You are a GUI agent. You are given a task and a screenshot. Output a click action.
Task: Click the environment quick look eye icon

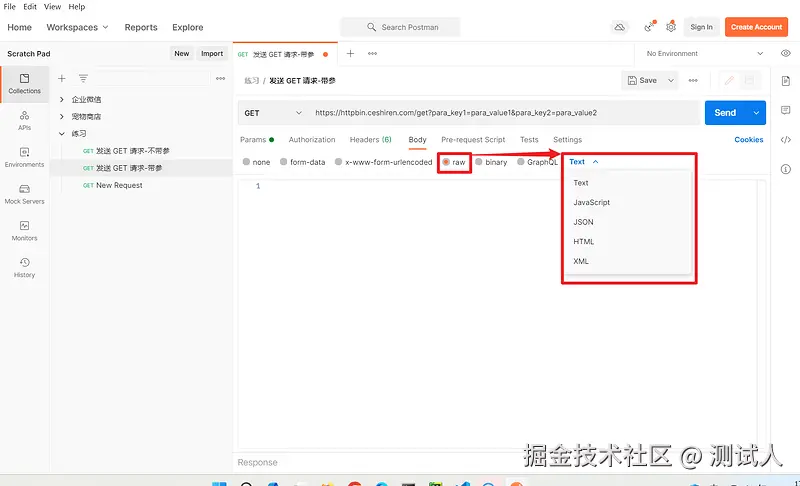[x=786, y=54]
